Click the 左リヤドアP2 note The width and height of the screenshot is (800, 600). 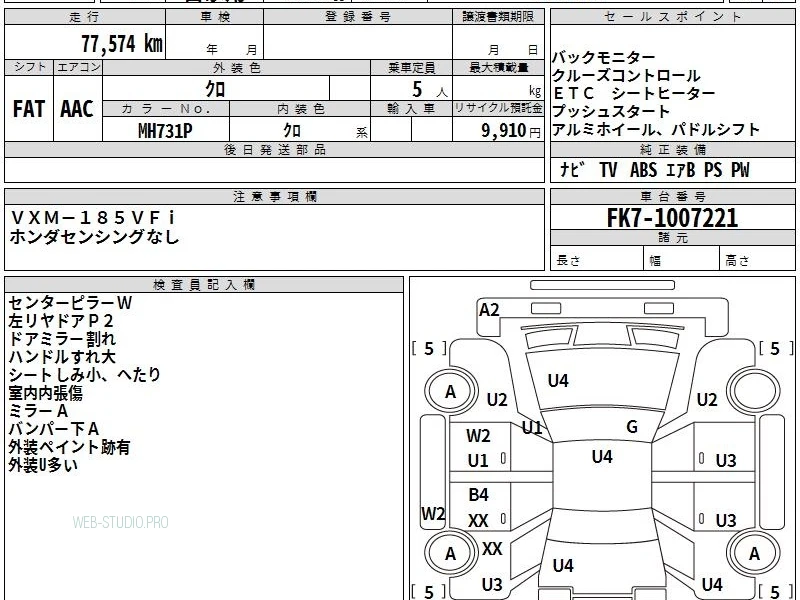pos(61,321)
